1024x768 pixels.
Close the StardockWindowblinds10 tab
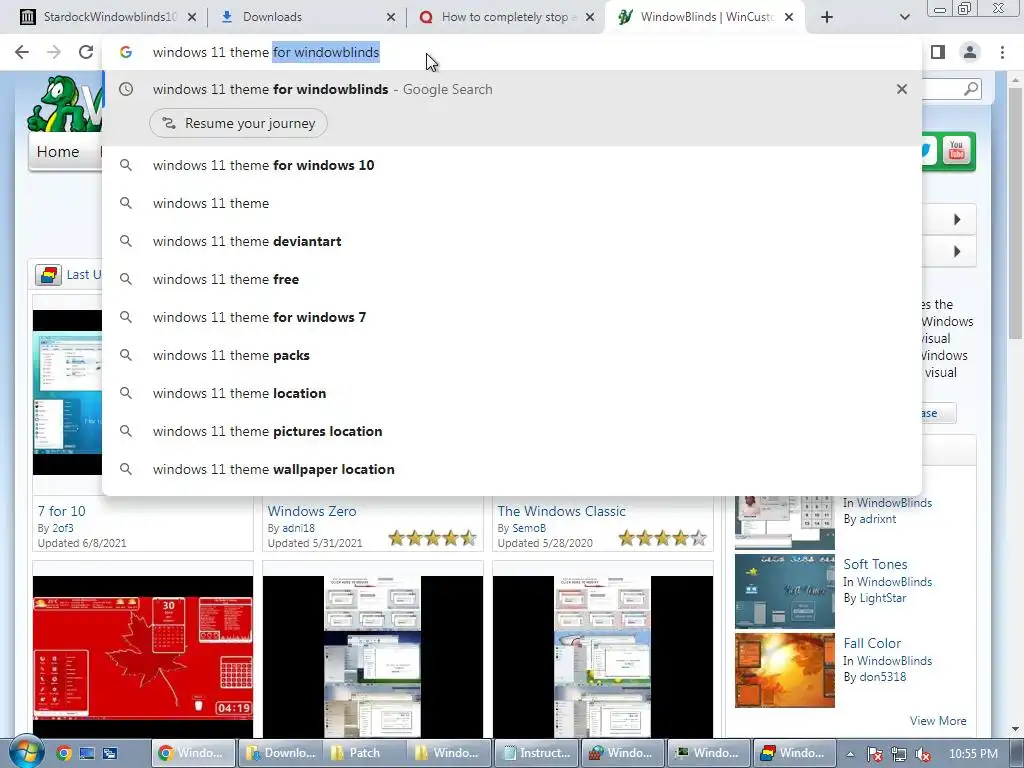pos(192,17)
